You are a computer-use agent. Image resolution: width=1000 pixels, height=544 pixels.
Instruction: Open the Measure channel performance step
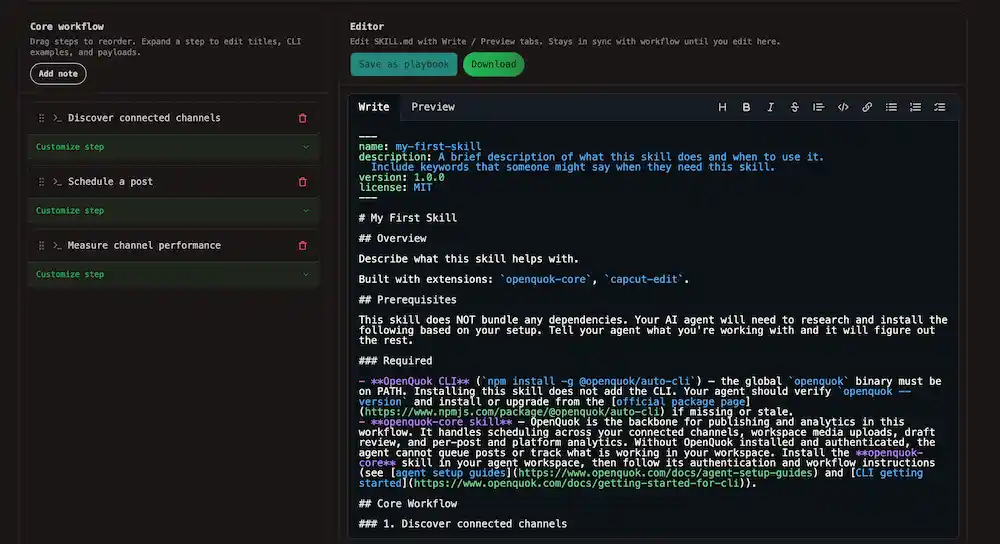[x=144, y=246]
